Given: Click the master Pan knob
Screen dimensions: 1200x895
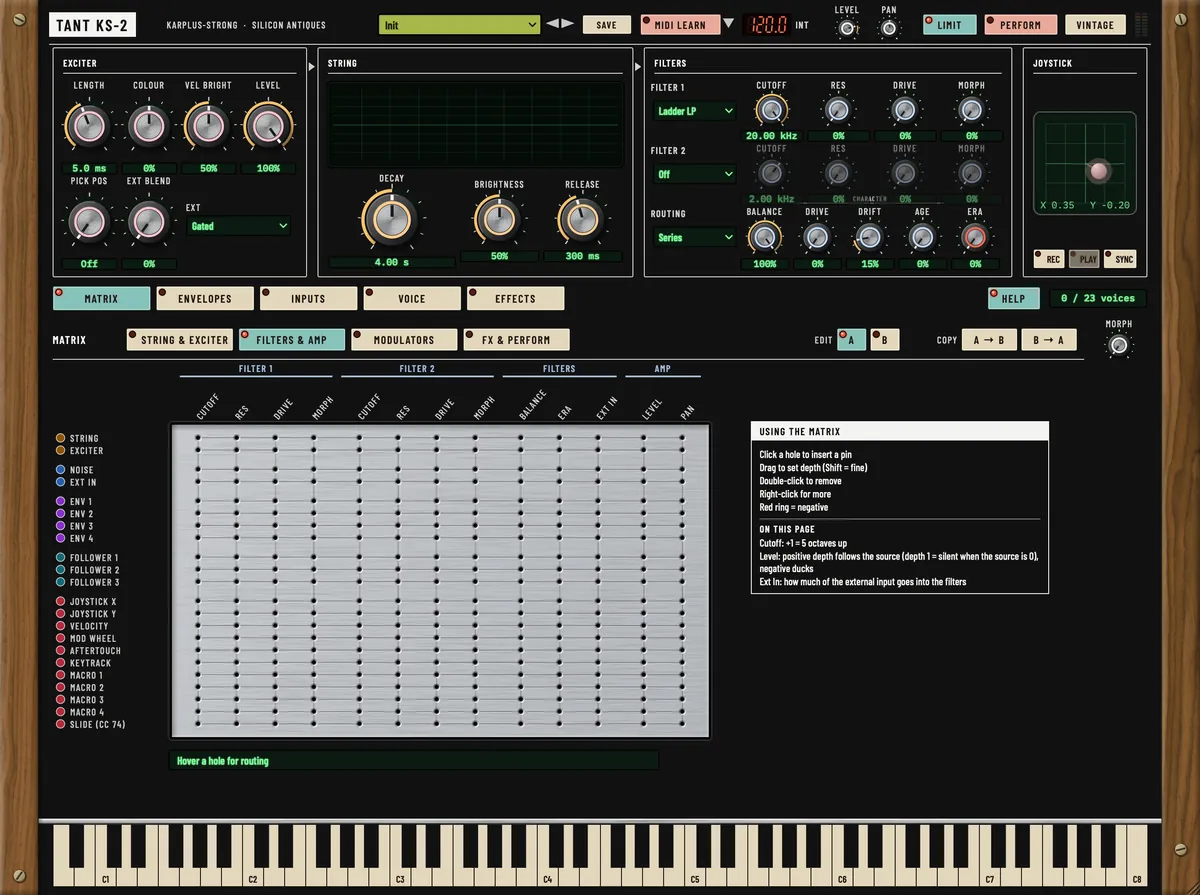Looking at the screenshot, I should 889,28.
